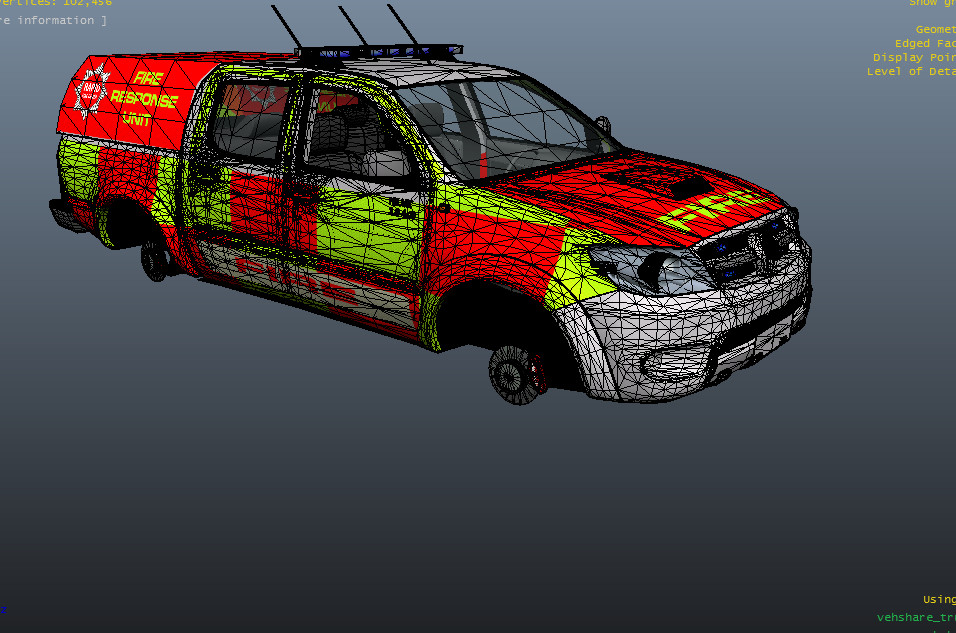Click the roof-mounted light bar

point(380,50)
